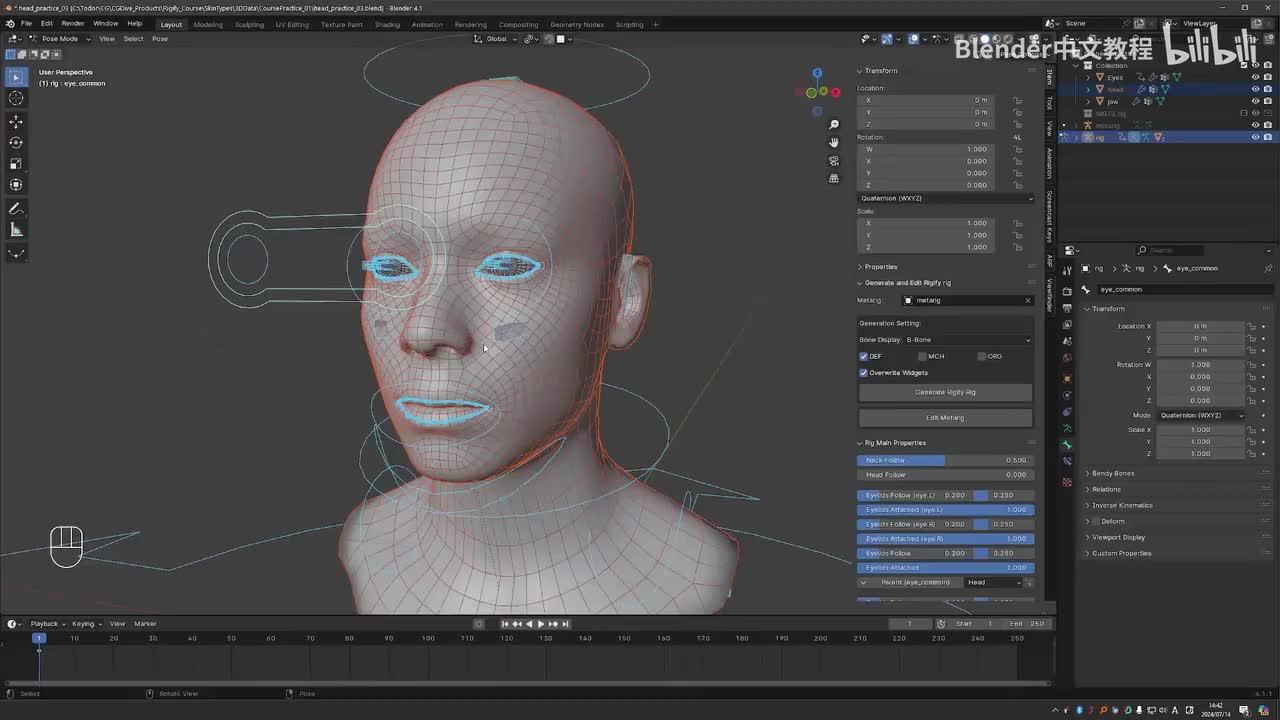This screenshot has height=720, width=1280.
Task: Enable the MCH bone layer checkbox
Action: [x=922, y=356]
